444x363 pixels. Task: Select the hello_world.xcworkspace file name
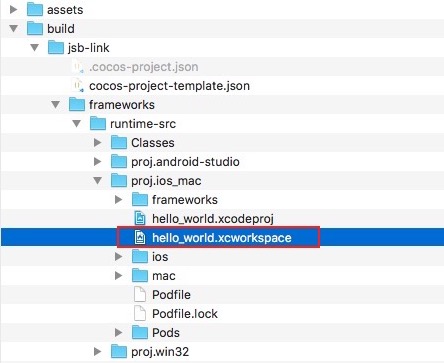click(222, 238)
